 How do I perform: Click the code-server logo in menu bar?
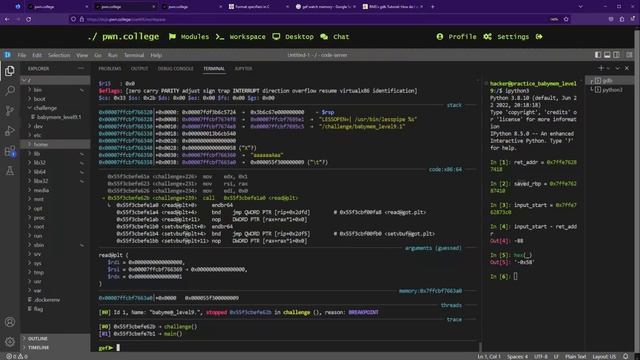(8, 55)
